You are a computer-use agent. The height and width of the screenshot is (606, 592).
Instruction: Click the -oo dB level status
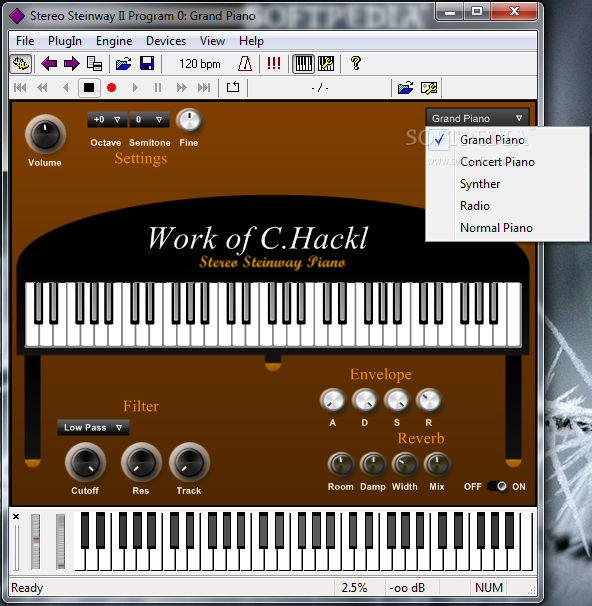(x=407, y=588)
